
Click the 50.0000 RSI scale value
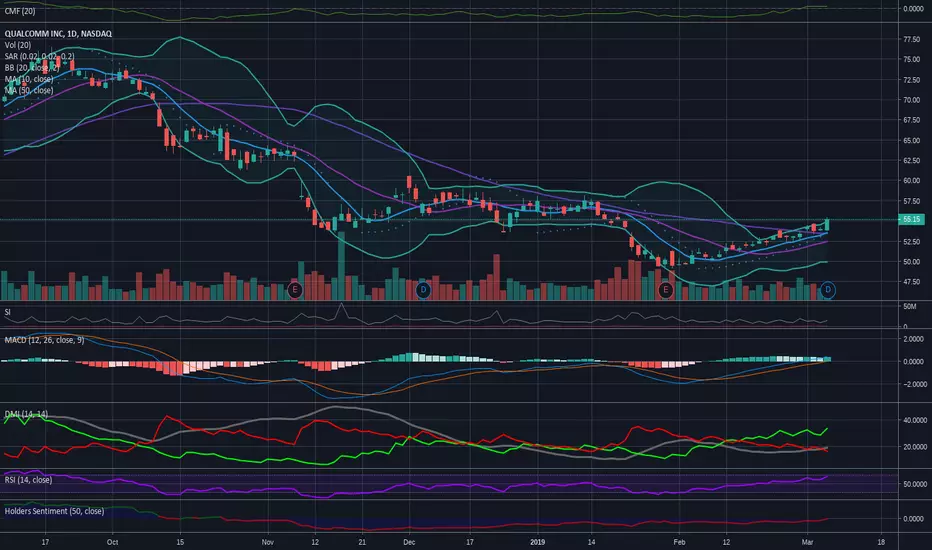(915, 484)
